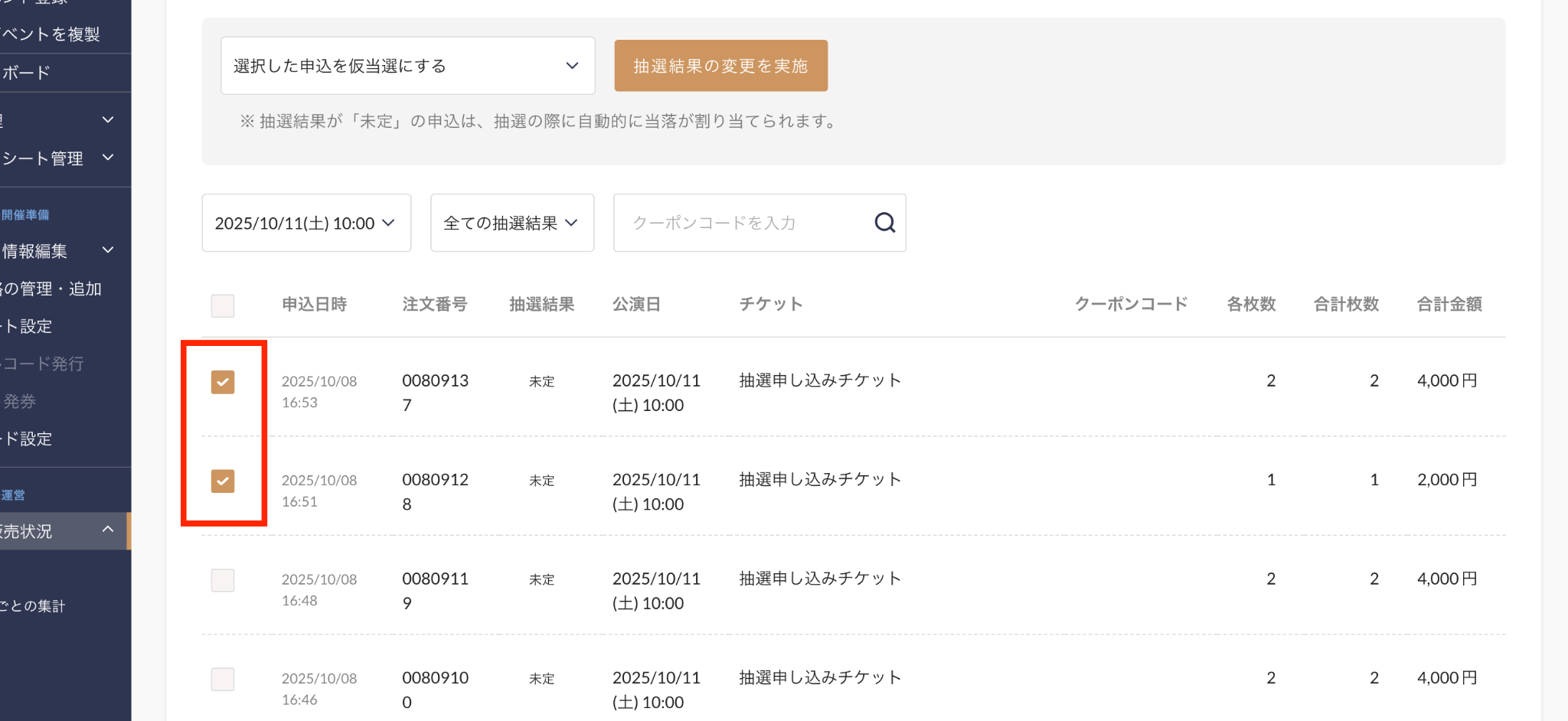Open the 2025/10/11(土) 10:00 date dropdown

306,223
